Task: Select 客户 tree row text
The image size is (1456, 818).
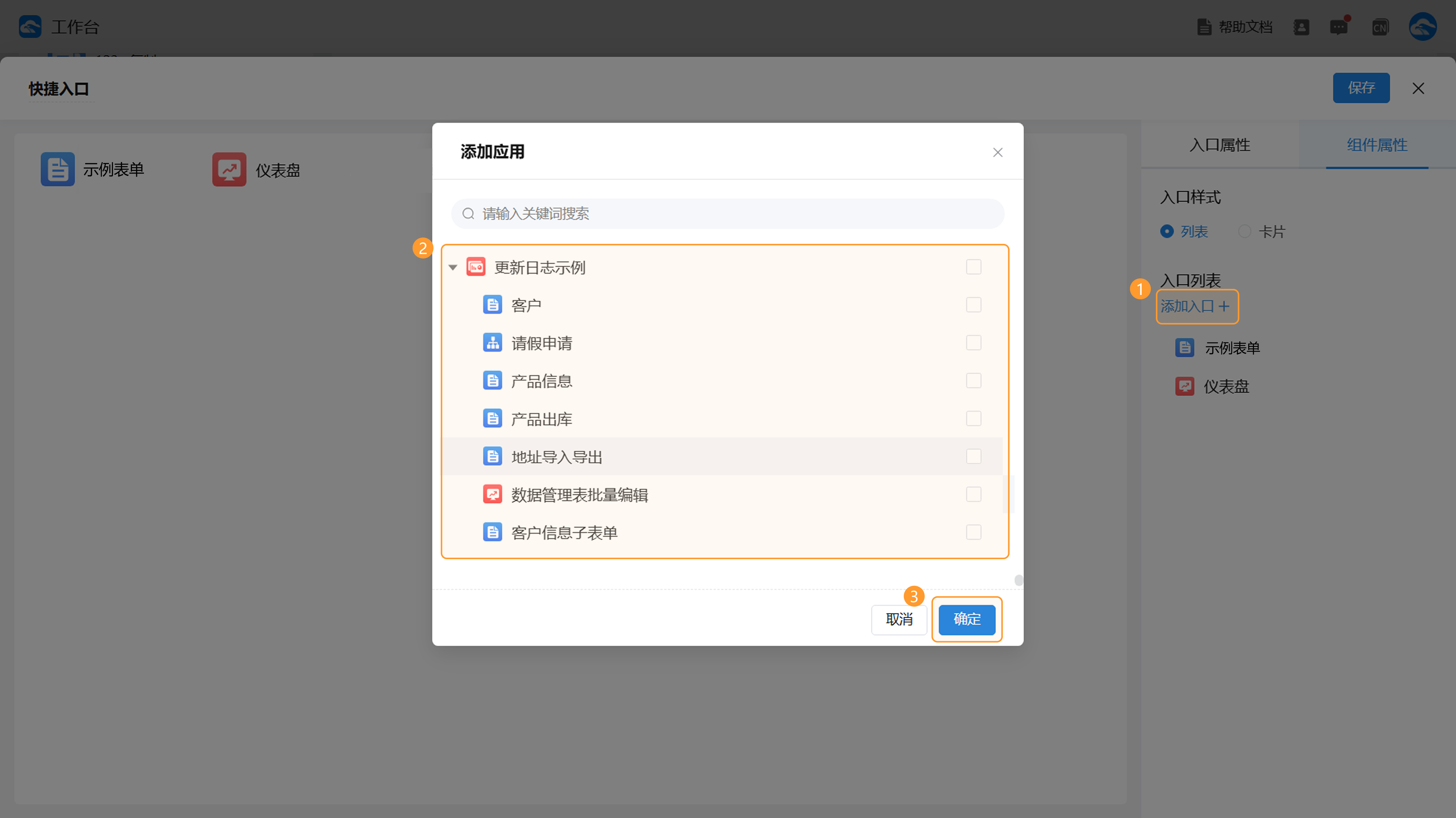Action: click(x=526, y=306)
